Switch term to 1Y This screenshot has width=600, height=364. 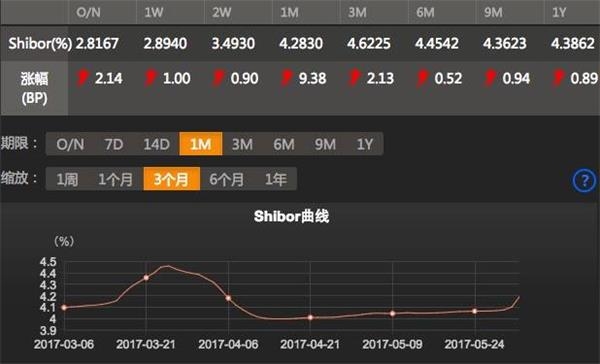[x=365, y=144]
